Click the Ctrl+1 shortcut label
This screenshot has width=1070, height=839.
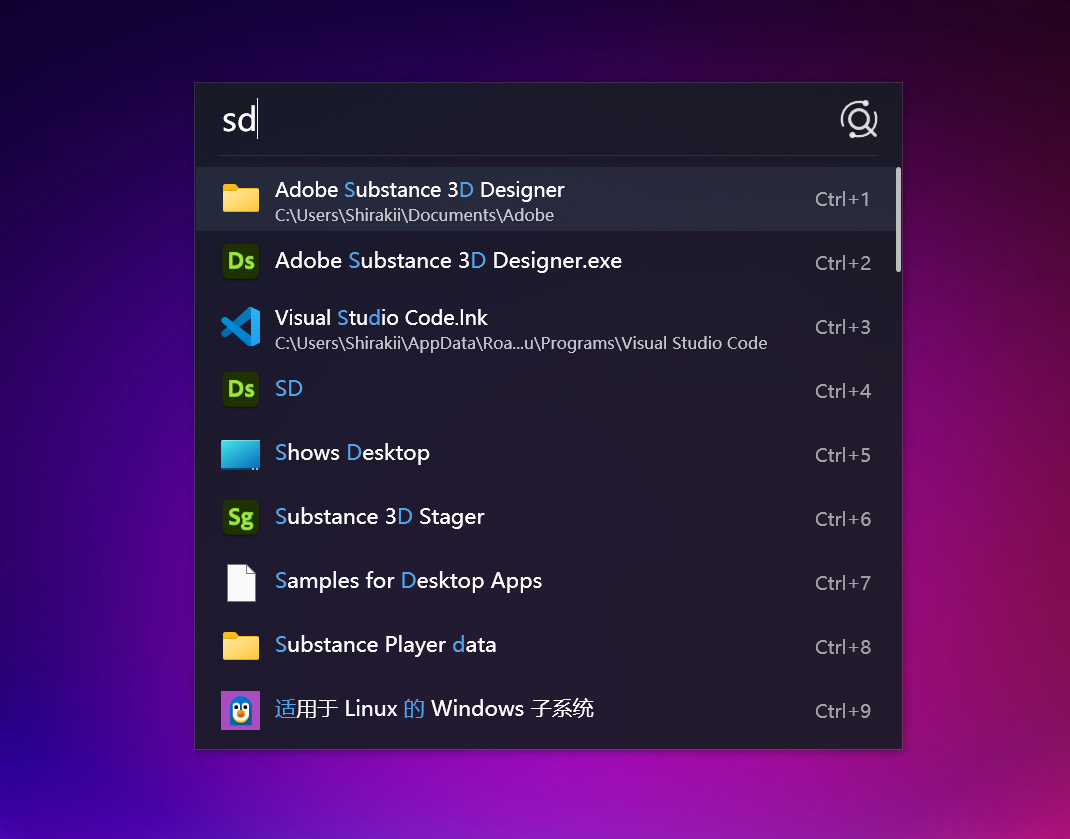[x=842, y=199]
